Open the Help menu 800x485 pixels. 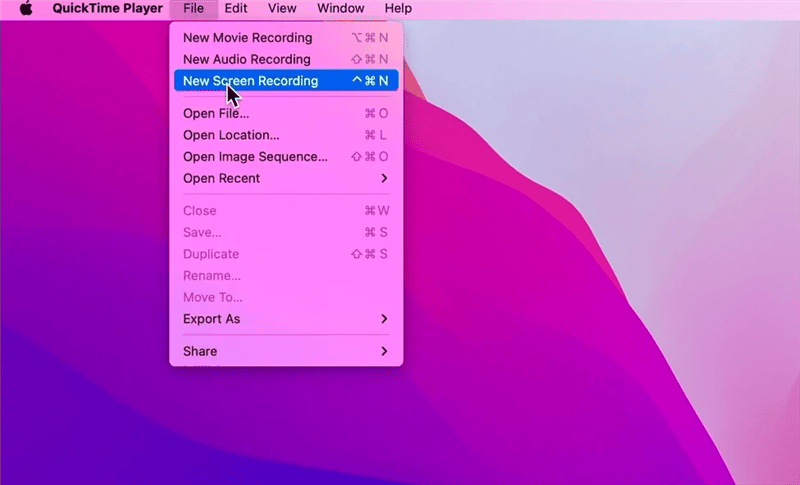[398, 8]
